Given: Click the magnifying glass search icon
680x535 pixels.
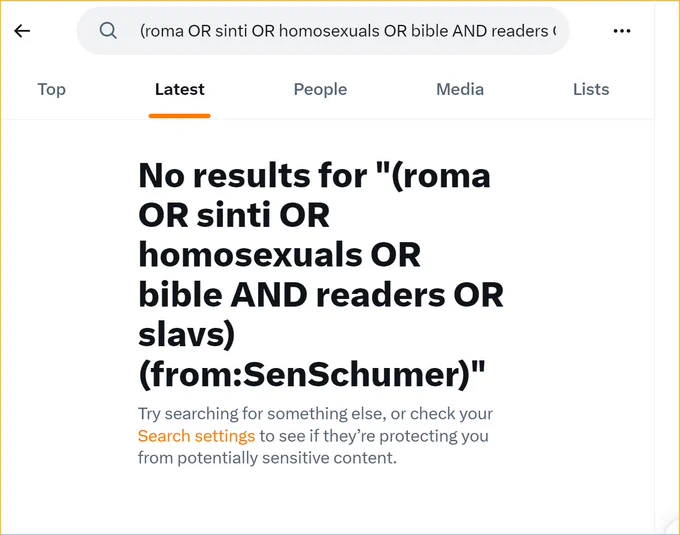Looking at the screenshot, I should pyautogui.click(x=108, y=31).
